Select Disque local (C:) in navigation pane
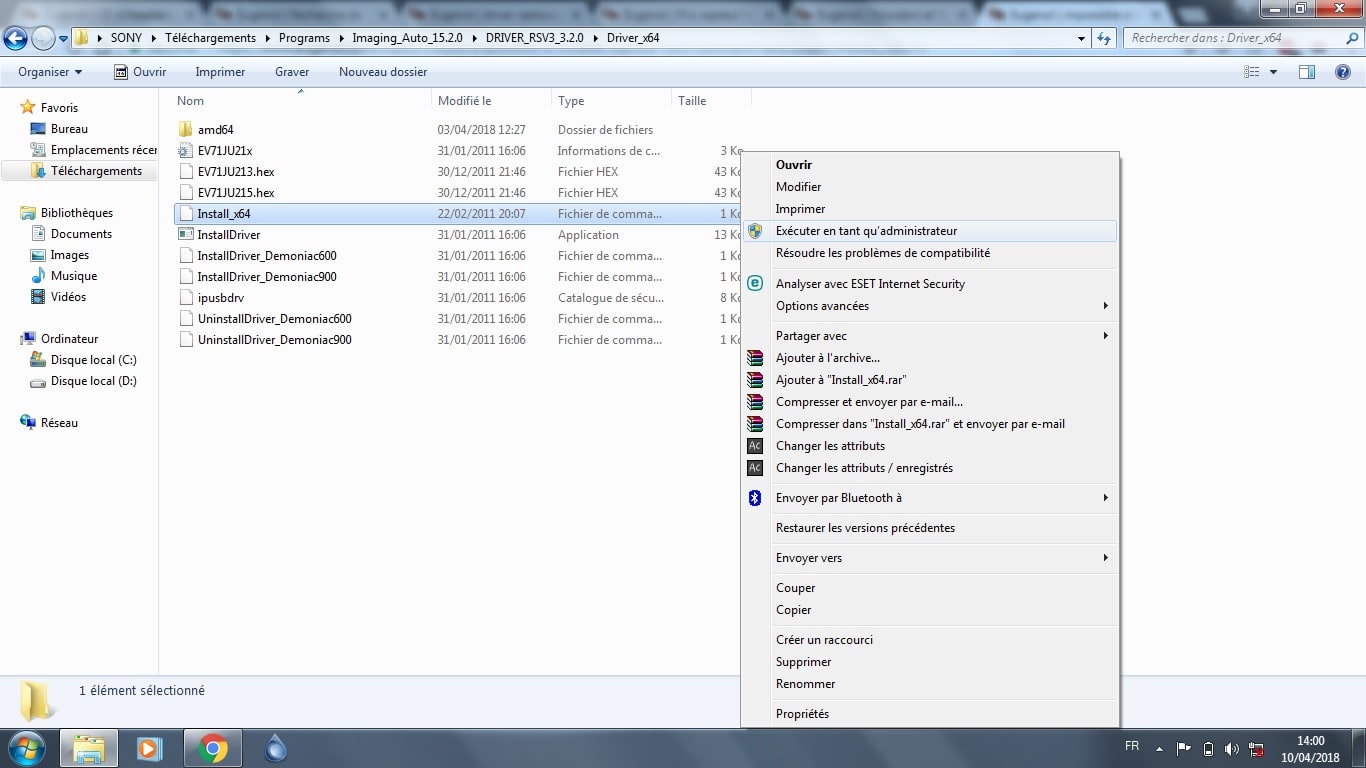The height and width of the screenshot is (768, 1366). [x=93, y=360]
